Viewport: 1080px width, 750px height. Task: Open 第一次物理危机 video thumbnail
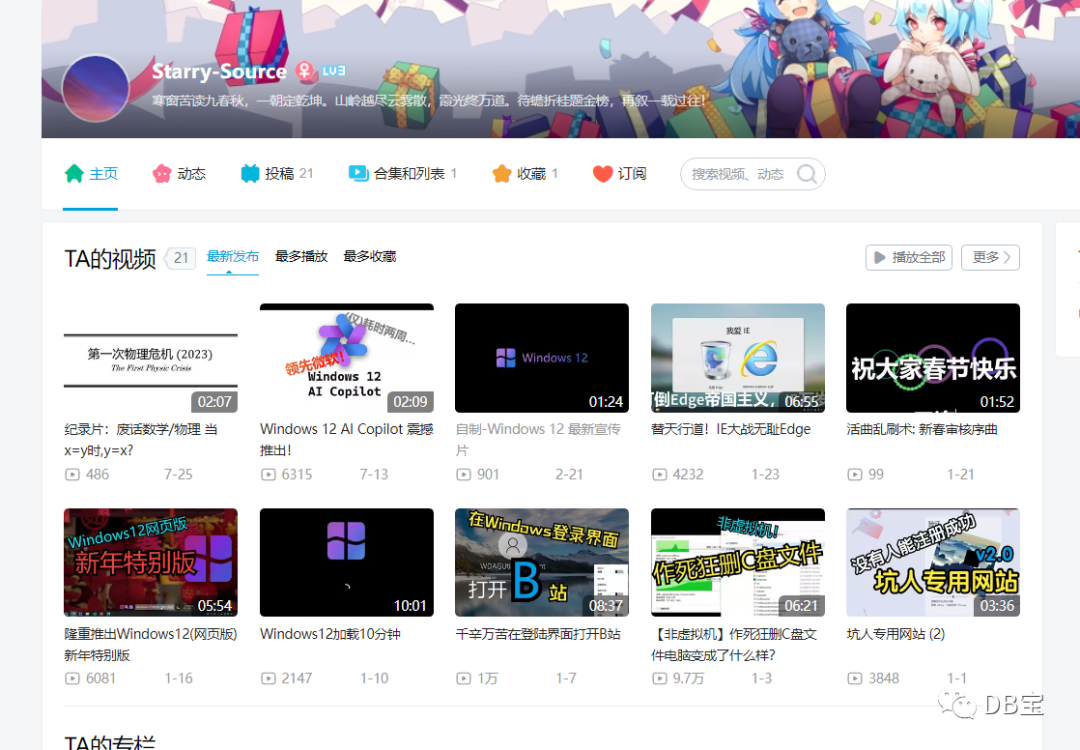[151, 358]
